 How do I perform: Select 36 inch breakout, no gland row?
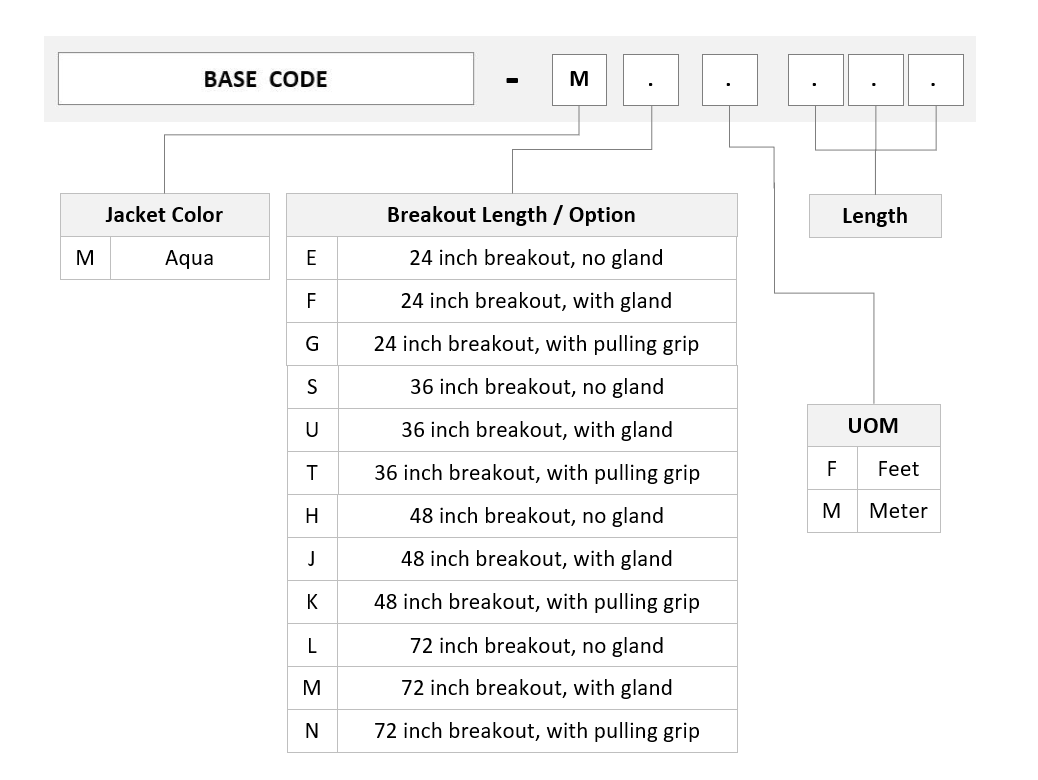pyautogui.click(x=512, y=387)
